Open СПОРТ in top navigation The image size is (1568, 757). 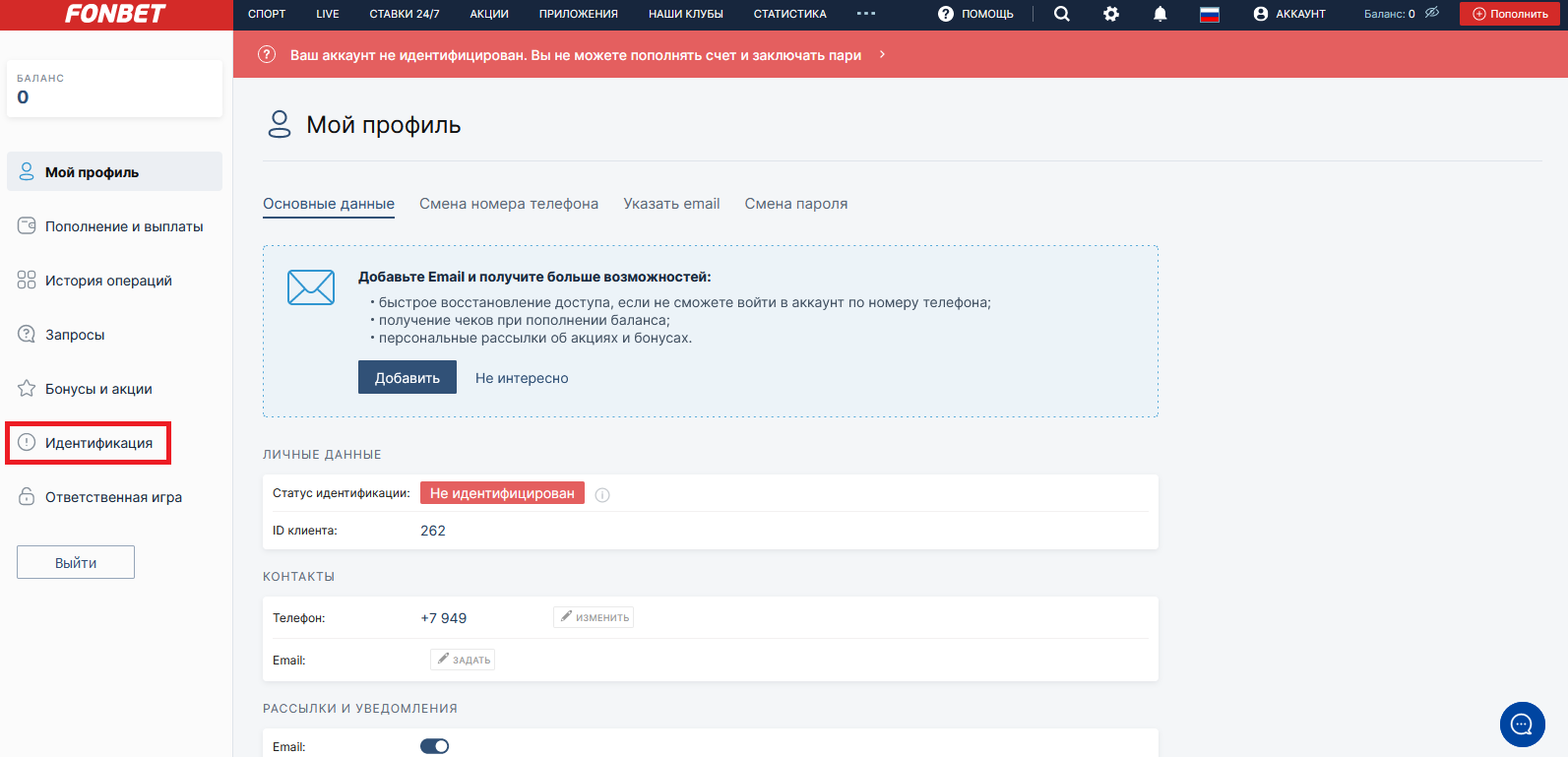[267, 14]
